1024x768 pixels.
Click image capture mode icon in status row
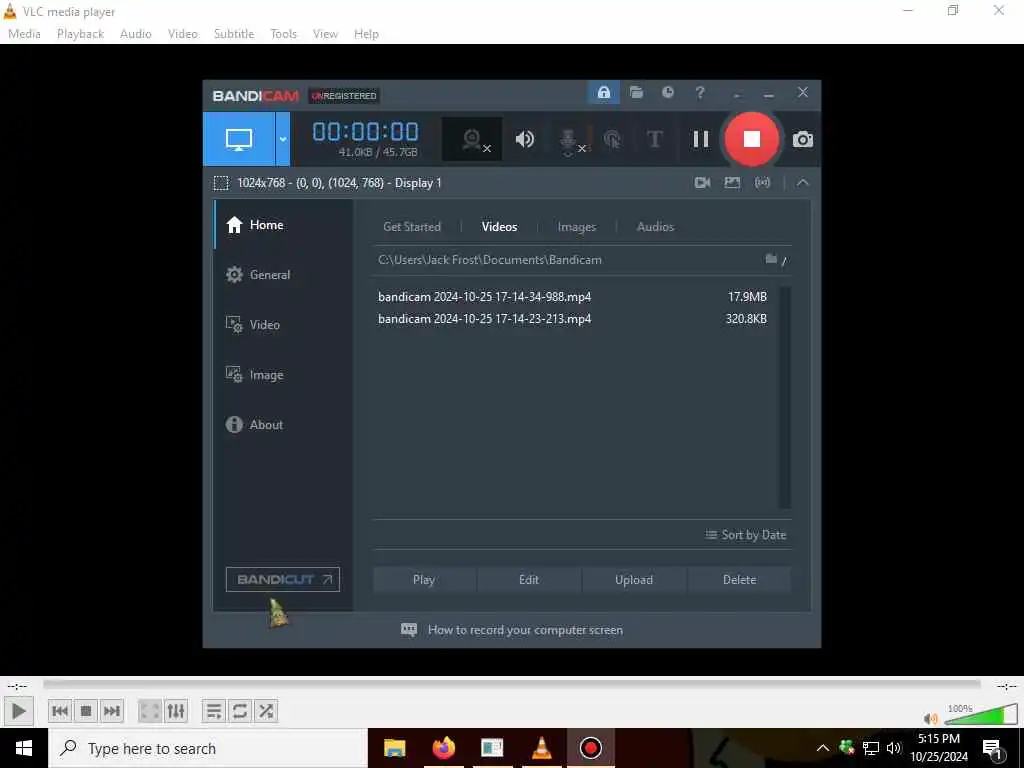pyautogui.click(x=732, y=183)
